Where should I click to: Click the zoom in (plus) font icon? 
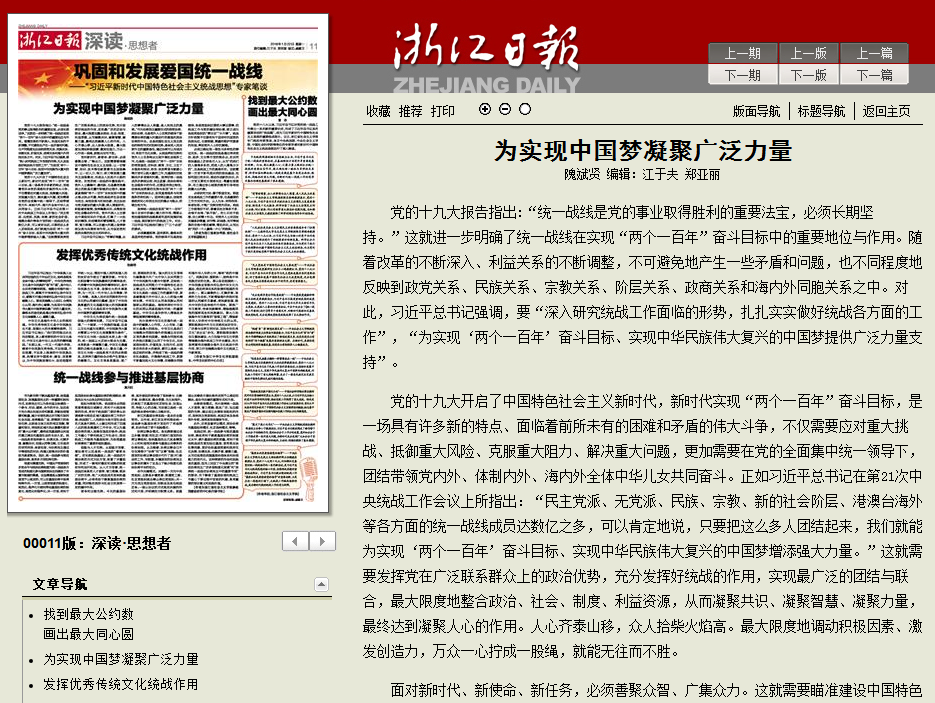tap(485, 109)
